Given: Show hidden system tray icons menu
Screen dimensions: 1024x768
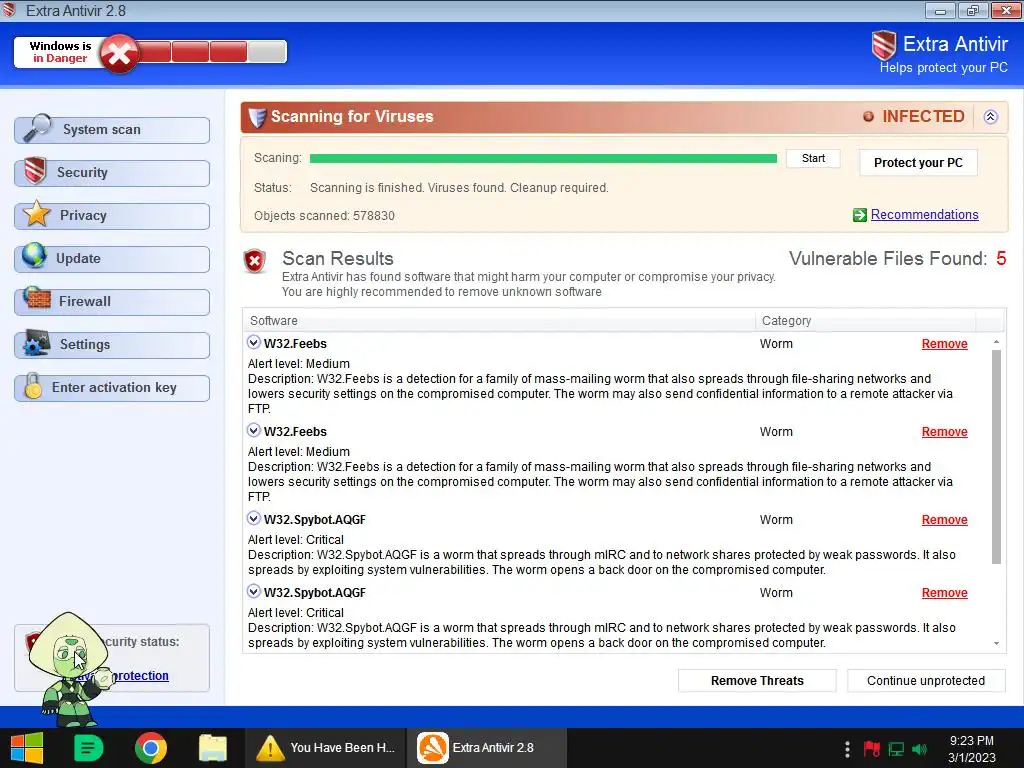Looking at the screenshot, I should [847, 749].
